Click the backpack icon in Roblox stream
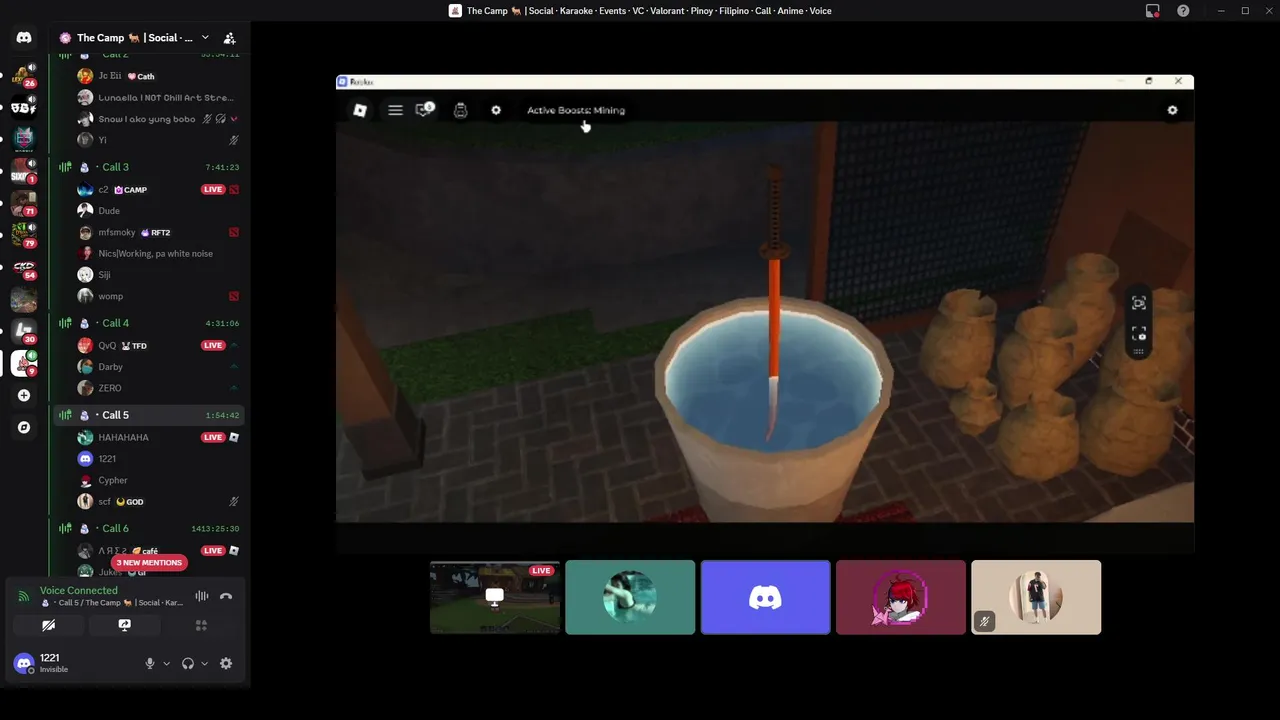 (460, 110)
